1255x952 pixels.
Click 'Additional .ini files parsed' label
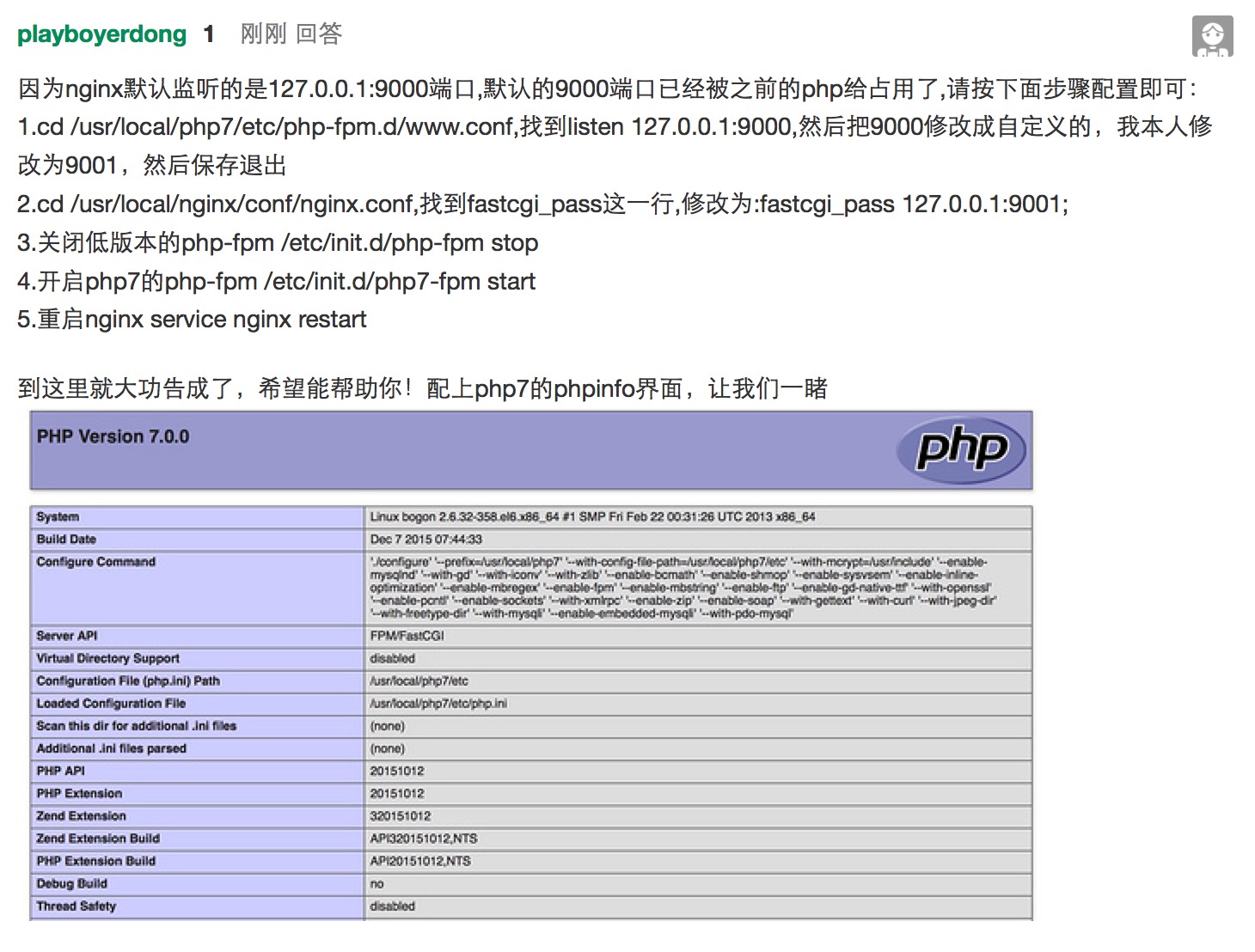pyautogui.click(x=111, y=748)
